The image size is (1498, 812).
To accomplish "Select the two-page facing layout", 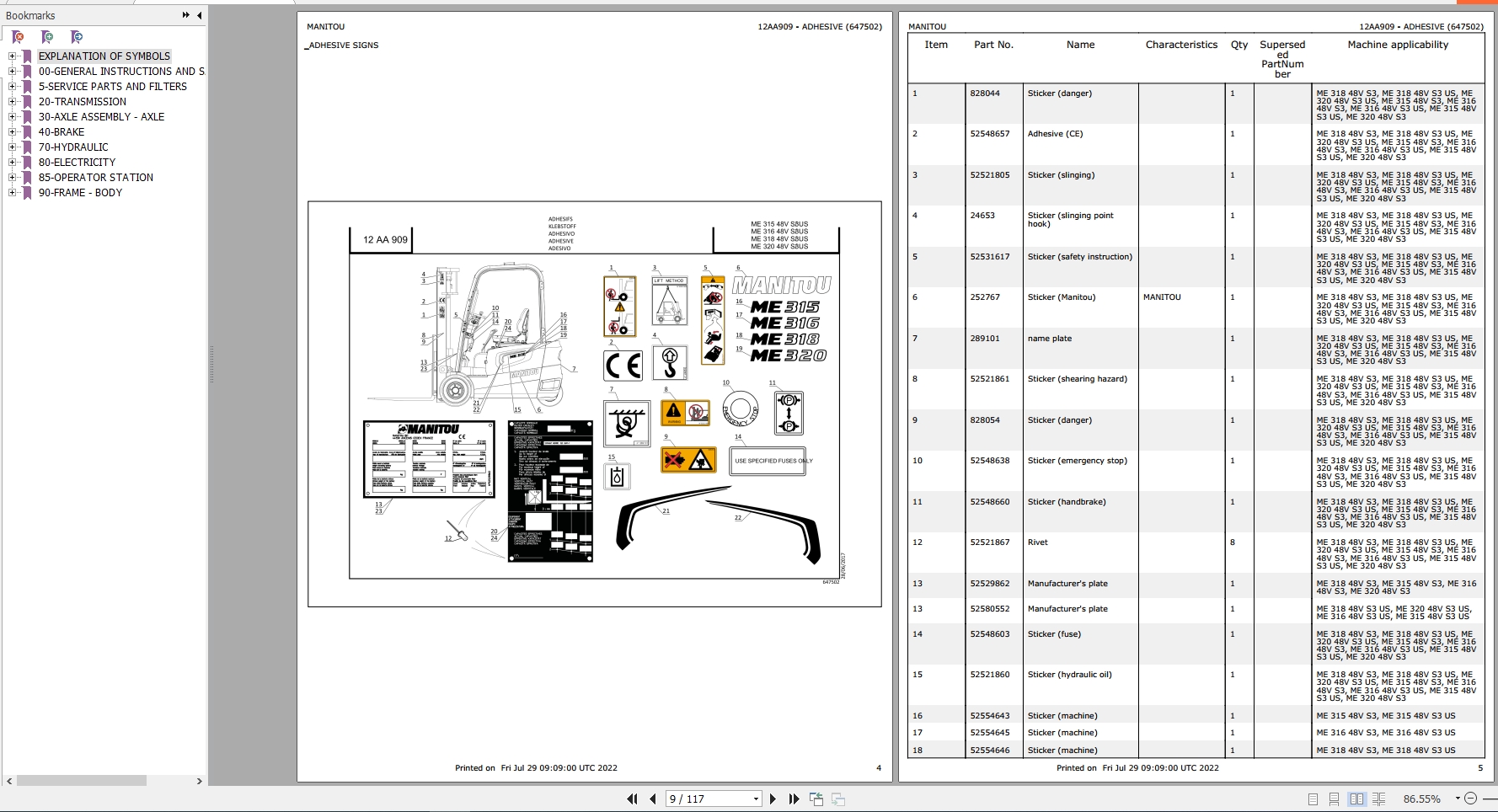I will click(x=1356, y=799).
